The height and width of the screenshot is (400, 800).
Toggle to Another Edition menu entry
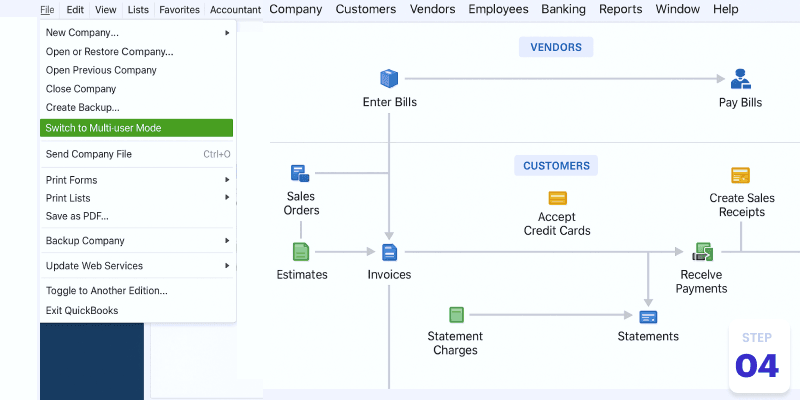click(107, 291)
